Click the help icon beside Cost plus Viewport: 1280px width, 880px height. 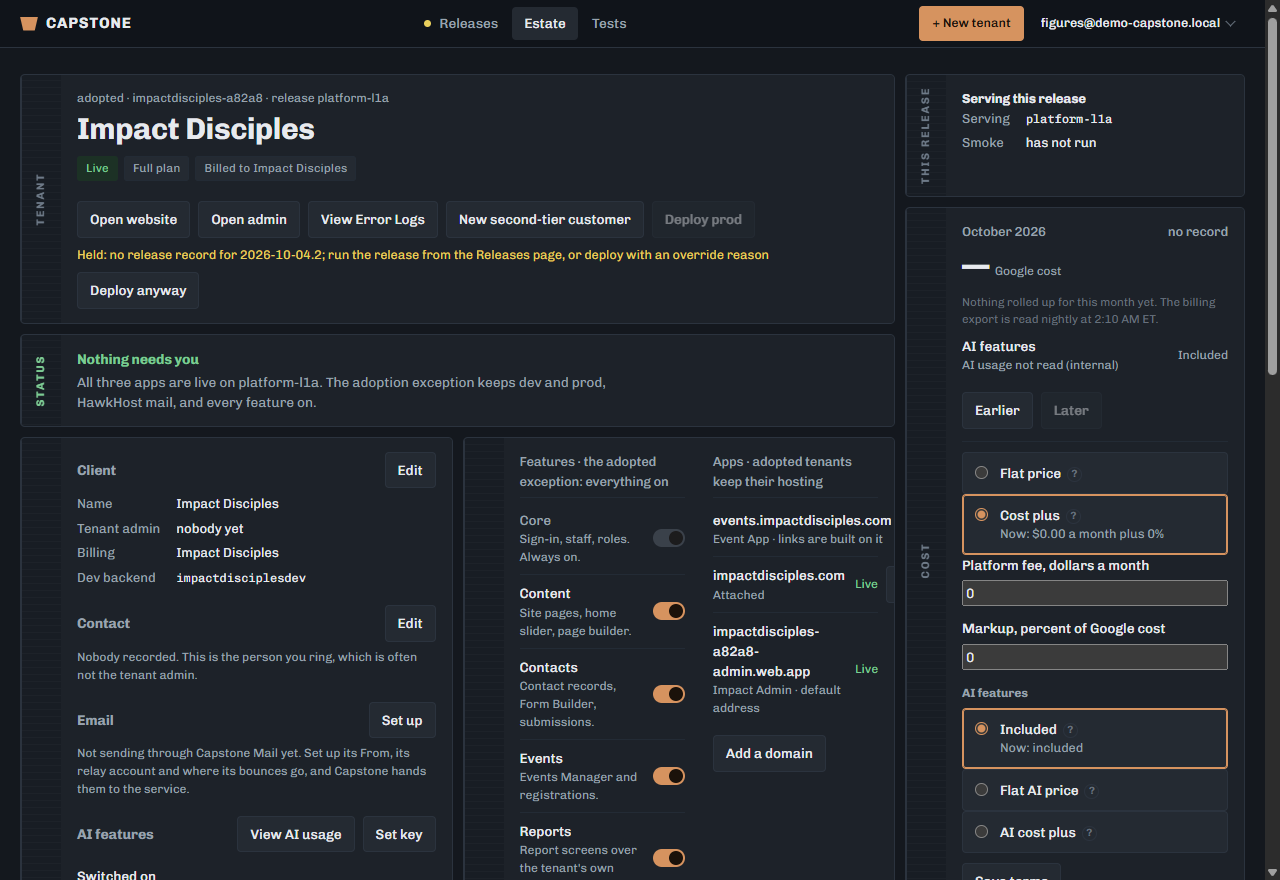click(x=1074, y=516)
